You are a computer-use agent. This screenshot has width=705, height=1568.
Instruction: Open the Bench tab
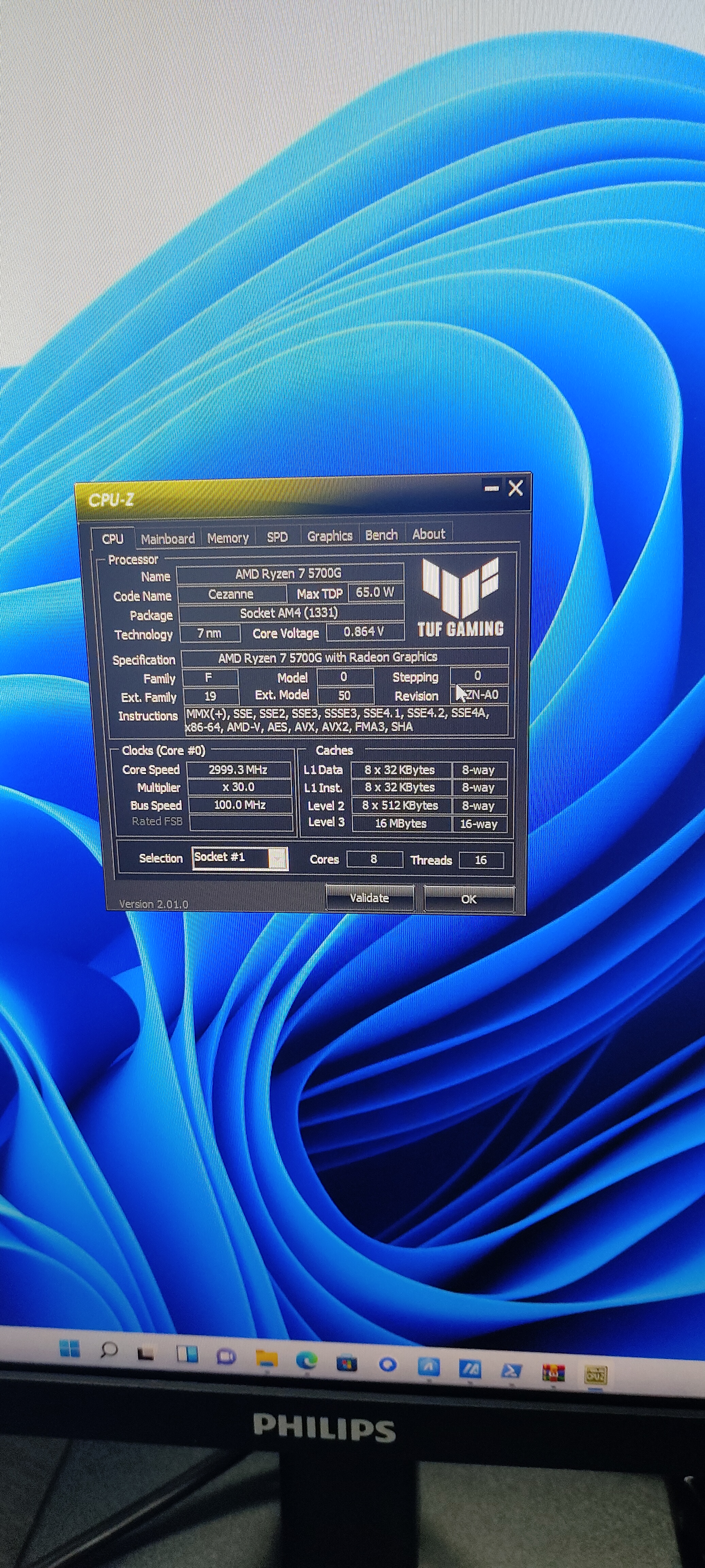click(x=381, y=535)
